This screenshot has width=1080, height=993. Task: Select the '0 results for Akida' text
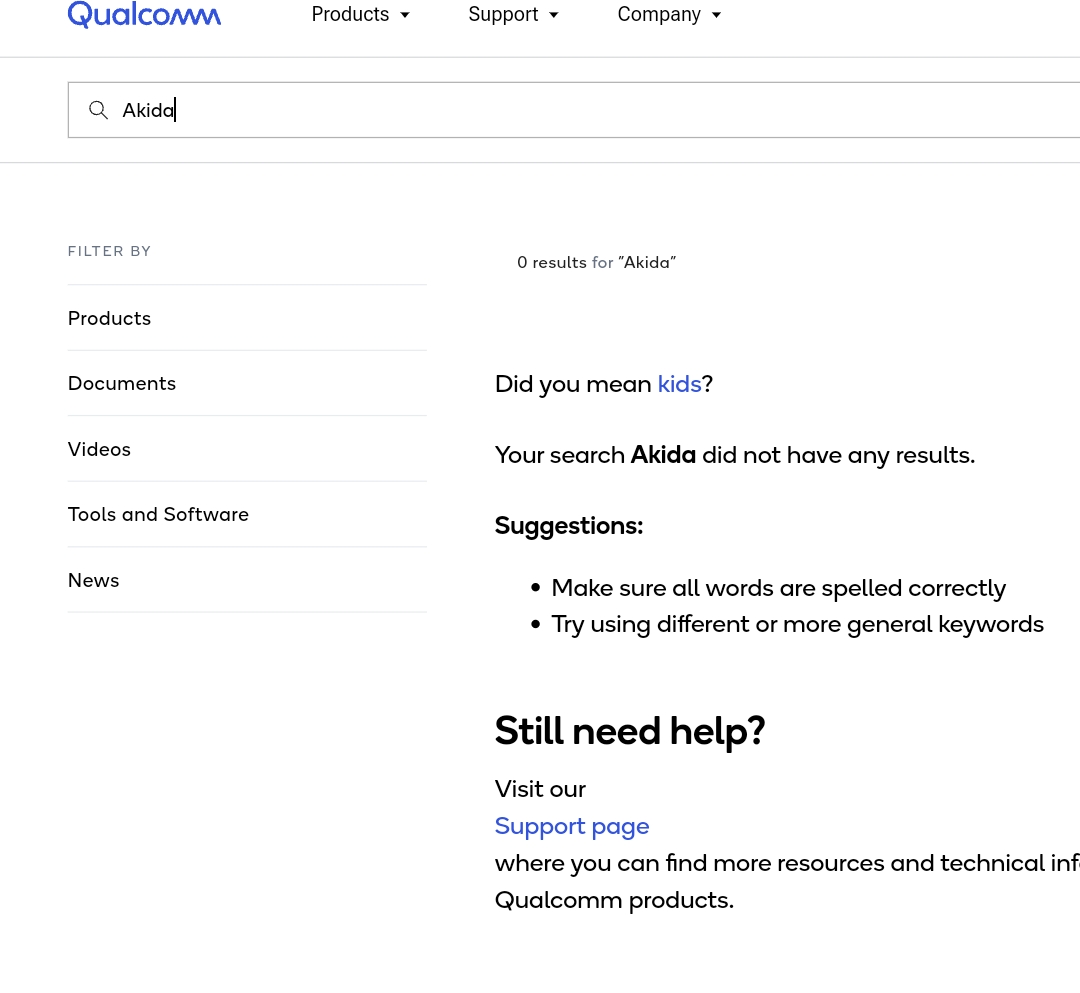coord(596,262)
